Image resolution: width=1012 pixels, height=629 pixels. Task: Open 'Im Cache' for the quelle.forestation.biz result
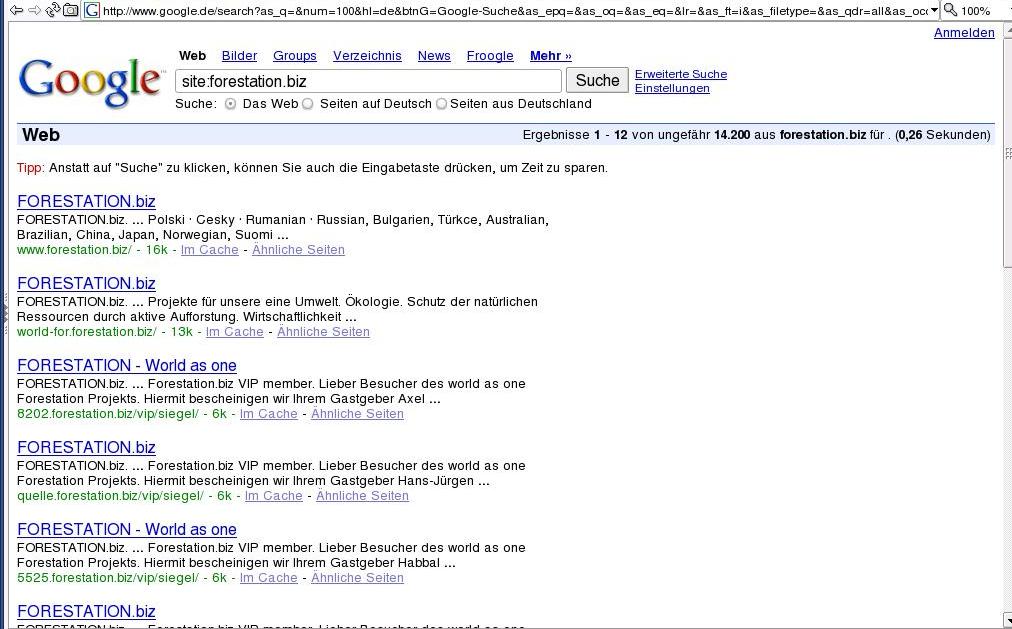[274, 495]
